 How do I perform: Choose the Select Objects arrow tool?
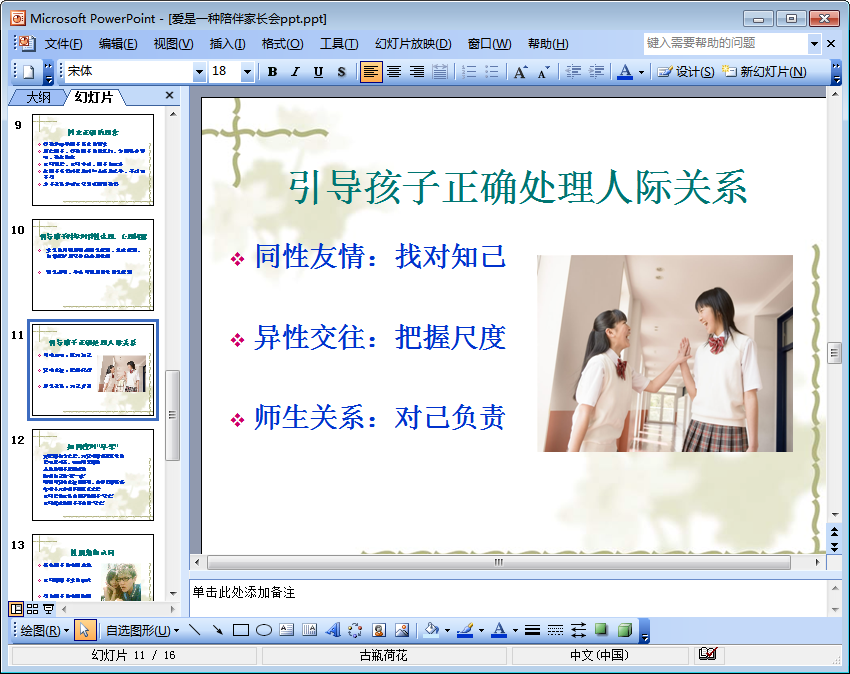coord(85,630)
